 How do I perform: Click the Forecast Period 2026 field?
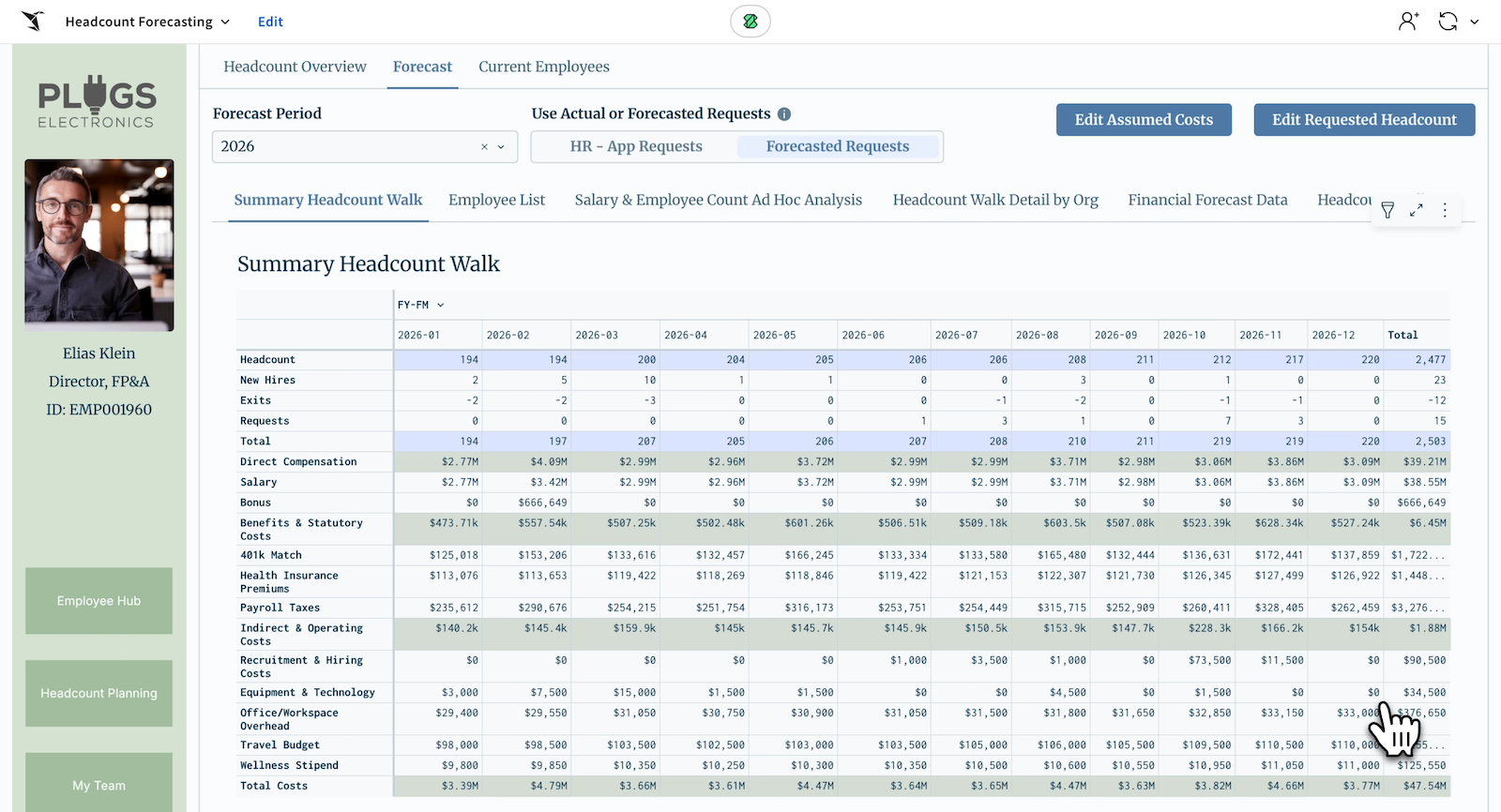coord(365,146)
